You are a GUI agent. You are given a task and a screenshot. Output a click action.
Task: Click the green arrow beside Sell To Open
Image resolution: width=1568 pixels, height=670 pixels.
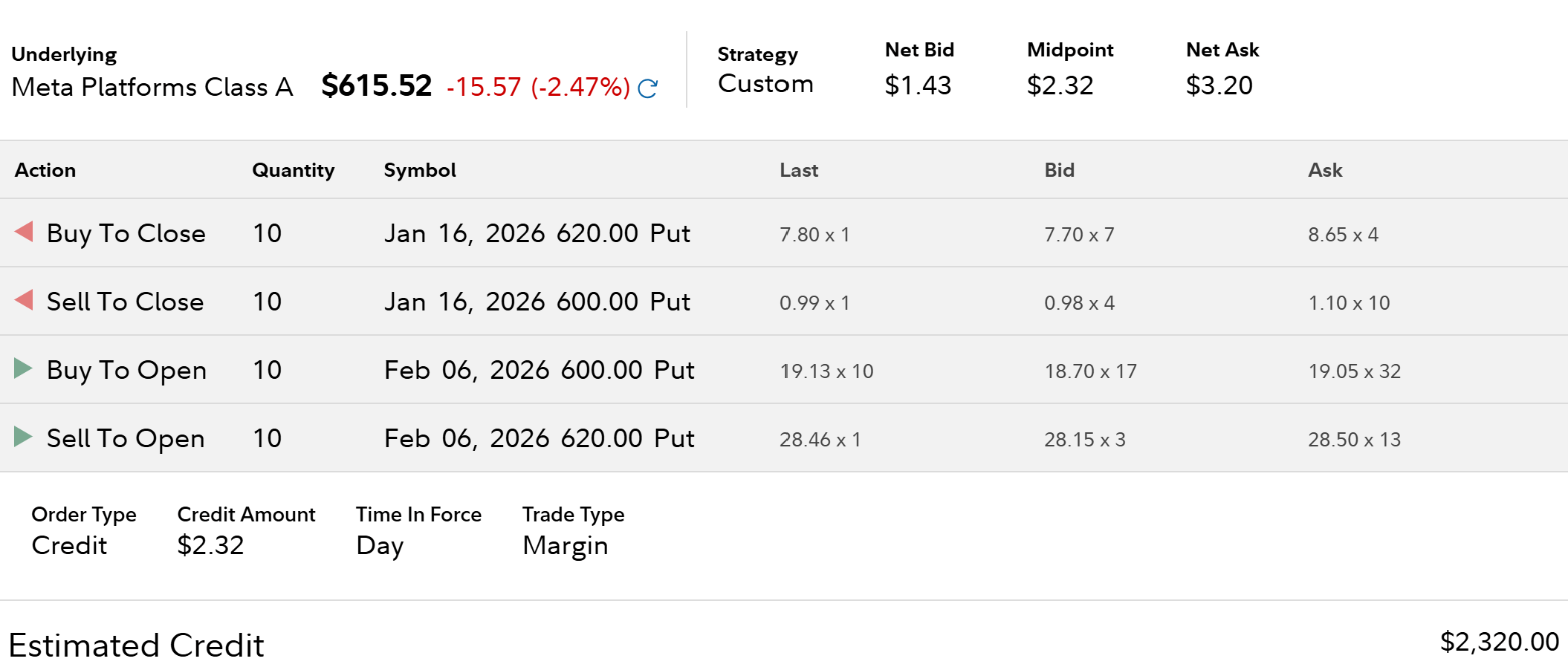23,437
